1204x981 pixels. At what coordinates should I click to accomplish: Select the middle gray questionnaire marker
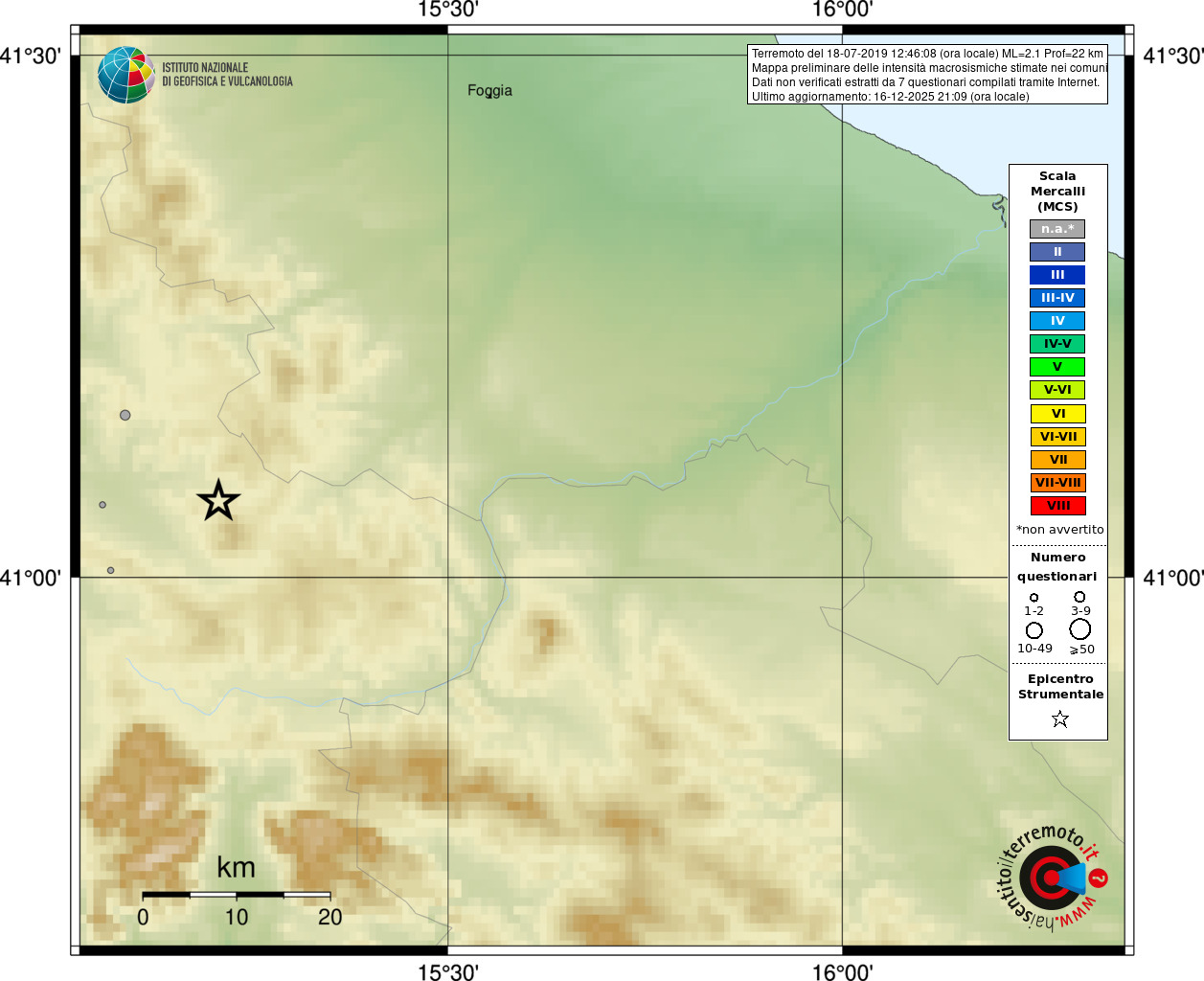tap(102, 505)
